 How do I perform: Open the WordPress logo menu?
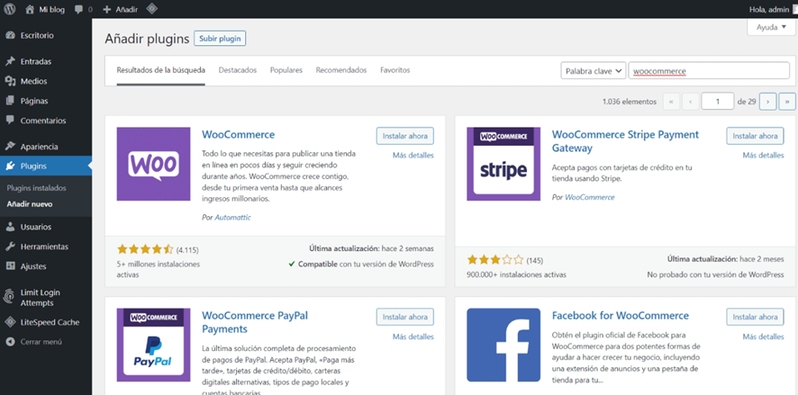click(x=10, y=9)
